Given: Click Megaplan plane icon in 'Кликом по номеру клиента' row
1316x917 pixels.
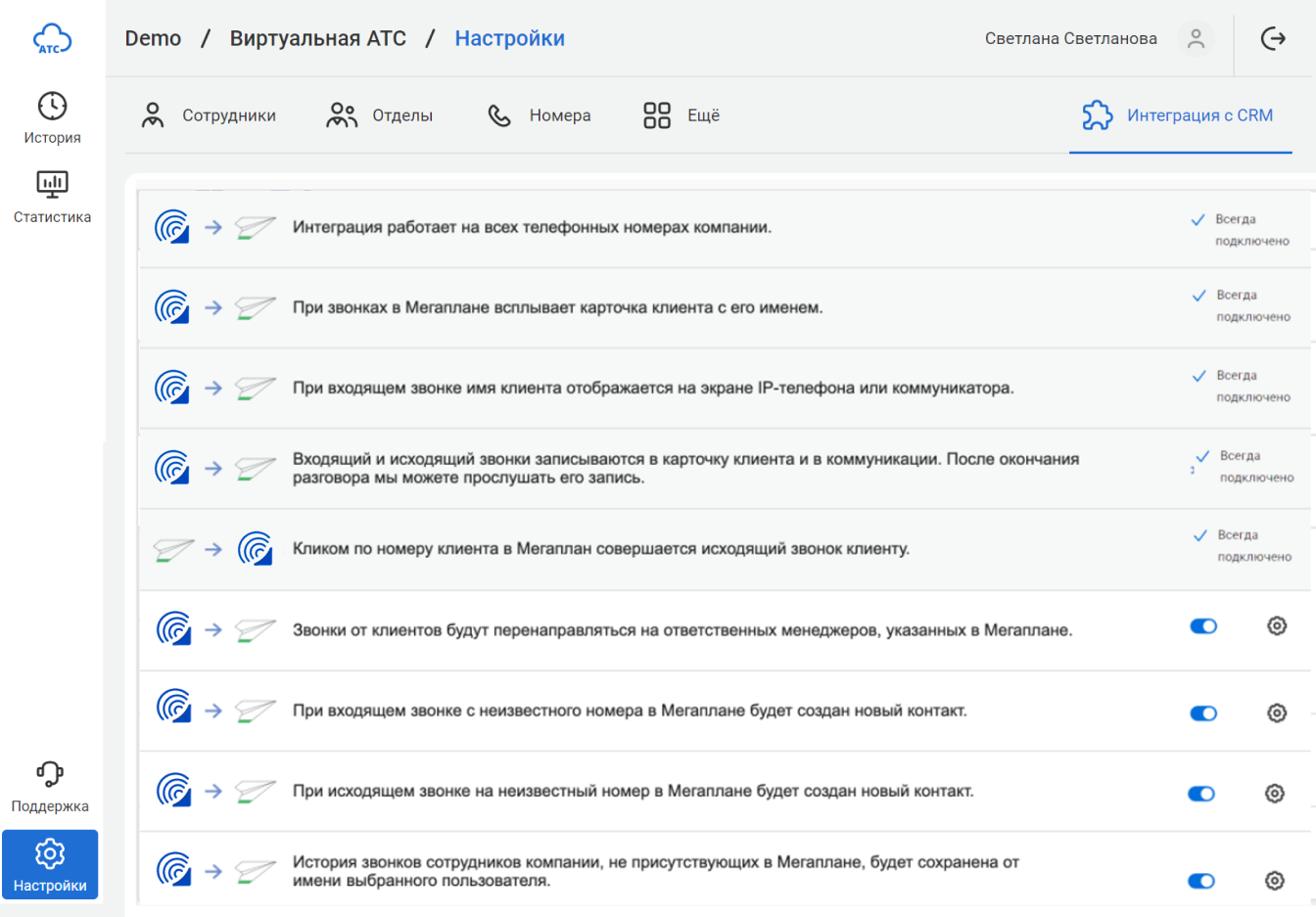Looking at the screenshot, I should (x=173, y=549).
